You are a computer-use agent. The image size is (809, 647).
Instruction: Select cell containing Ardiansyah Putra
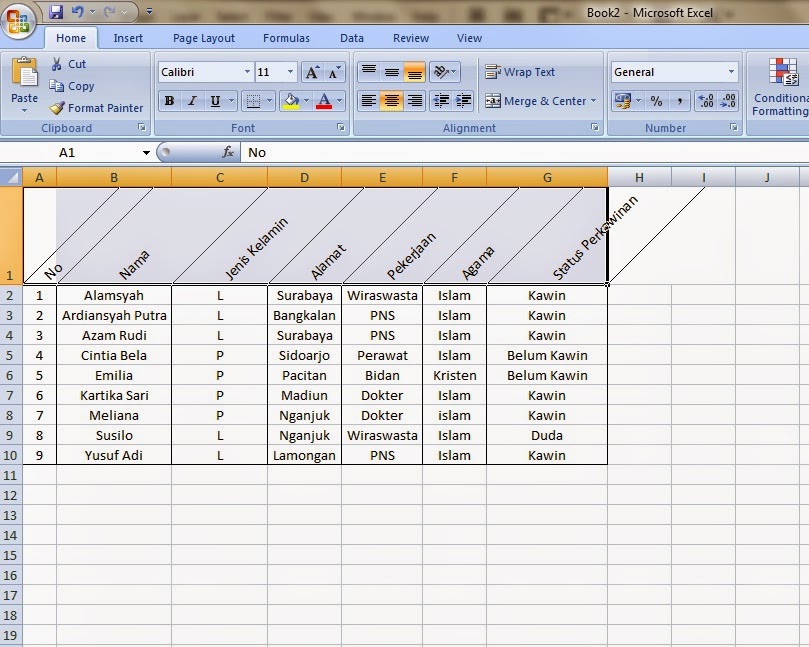coord(114,315)
